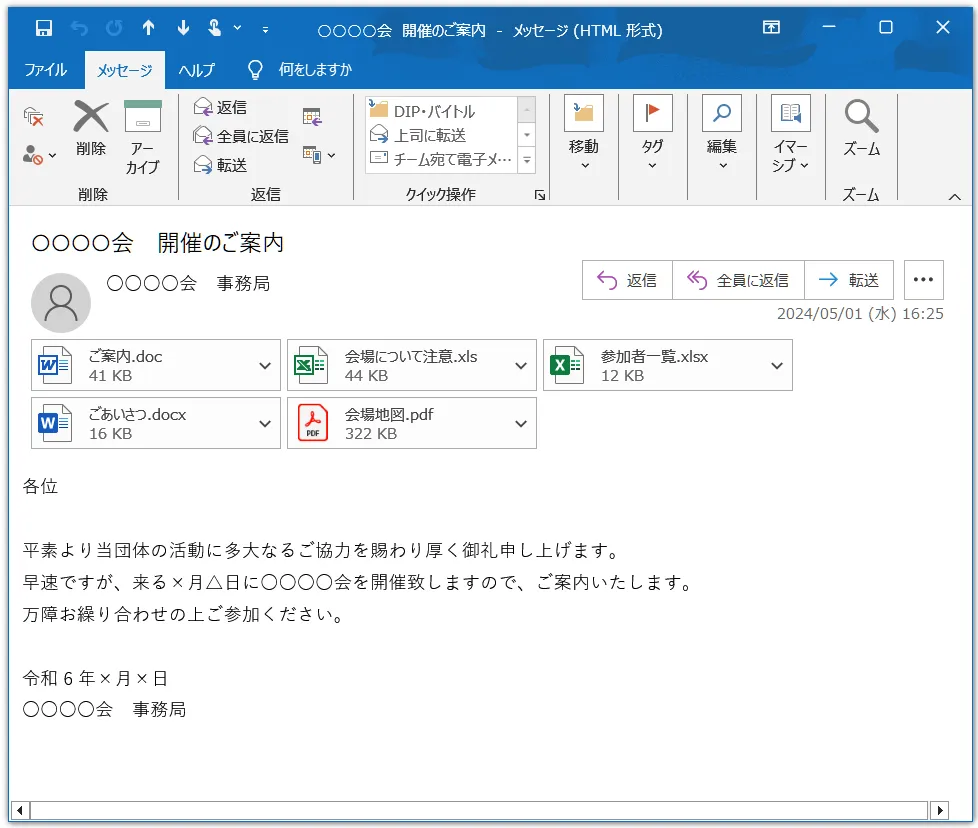Click the Immersive Reader (イマーシブ) icon
978x828 pixels.
click(790, 115)
